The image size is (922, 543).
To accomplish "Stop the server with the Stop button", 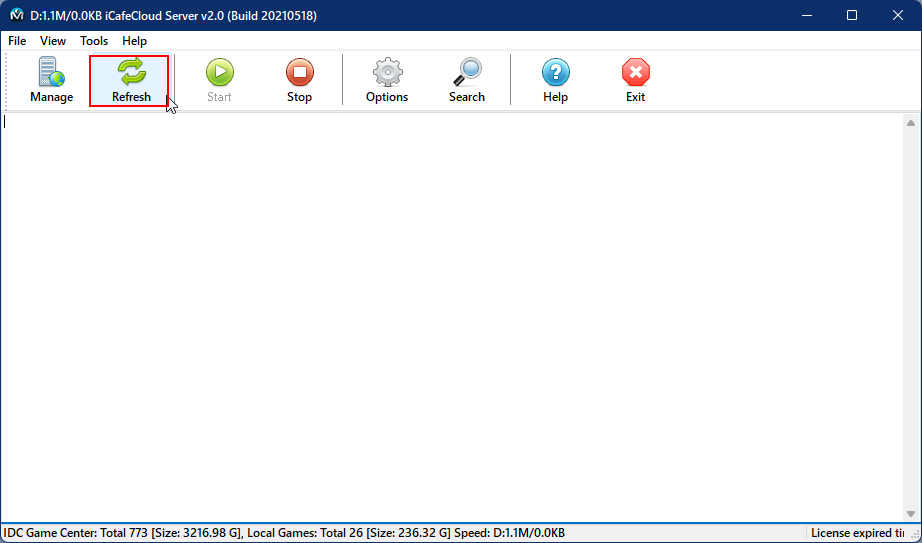I will (x=299, y=80).
